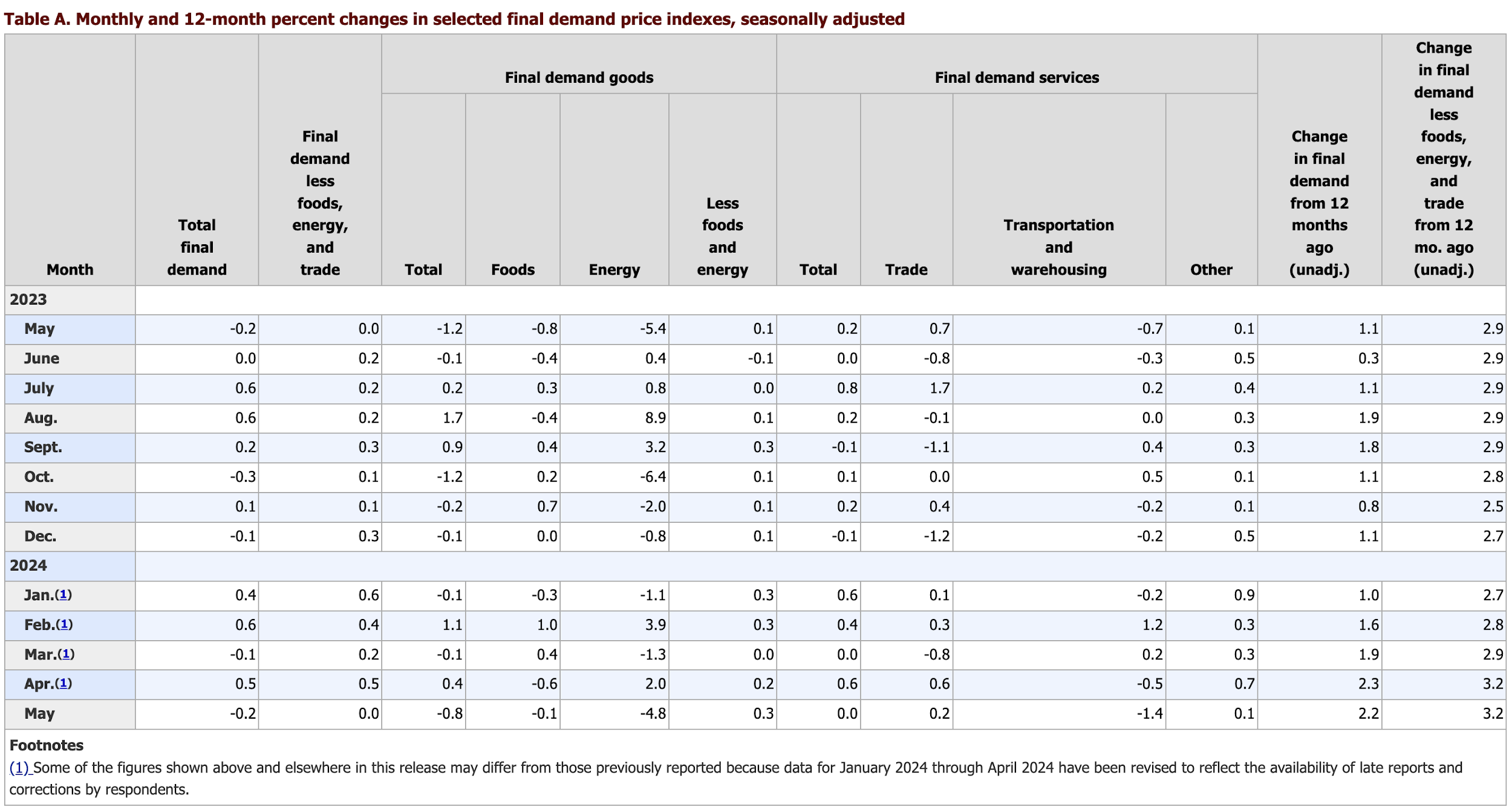
Task: Select the 2023 year row label
Action: click(x=28, y=300)
